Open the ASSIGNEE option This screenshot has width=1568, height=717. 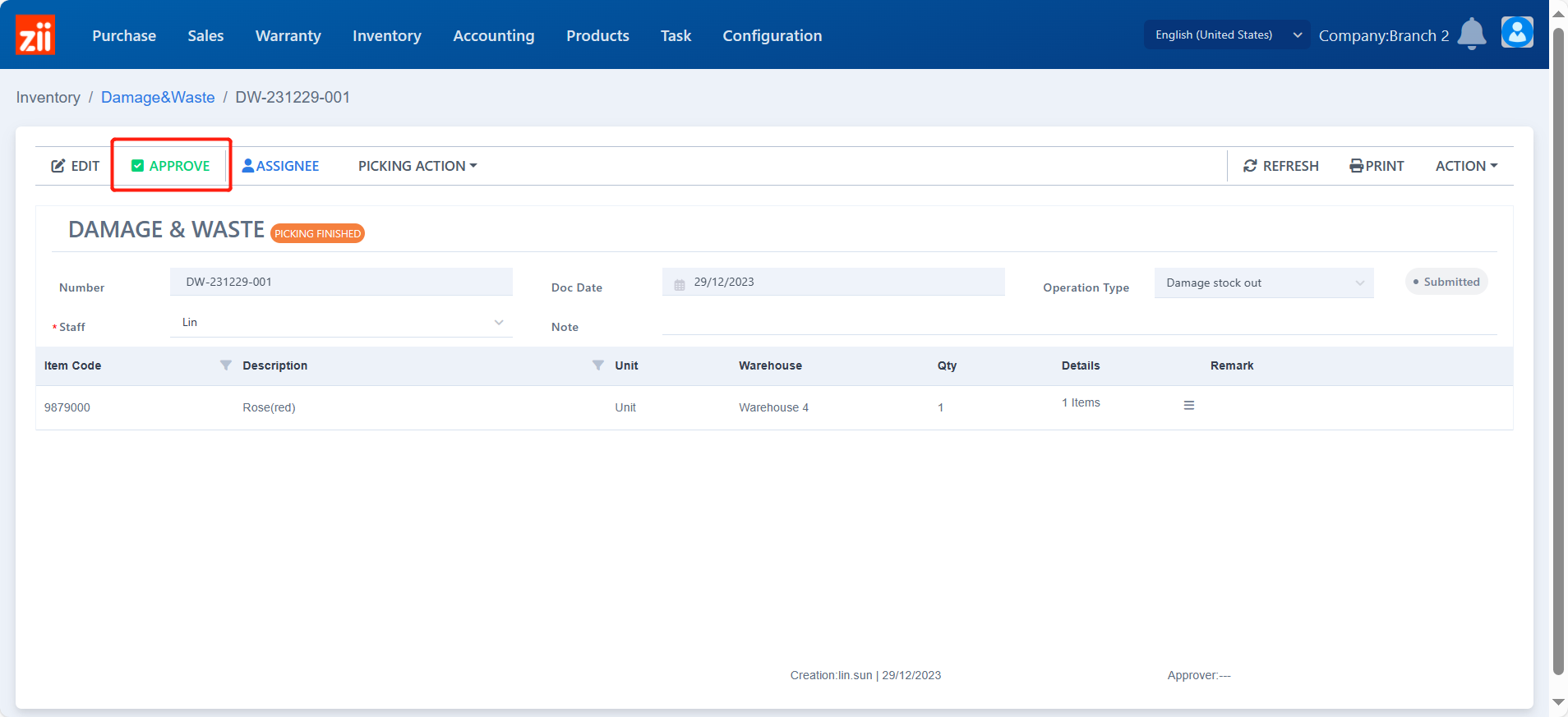click(x=280, y=166)
